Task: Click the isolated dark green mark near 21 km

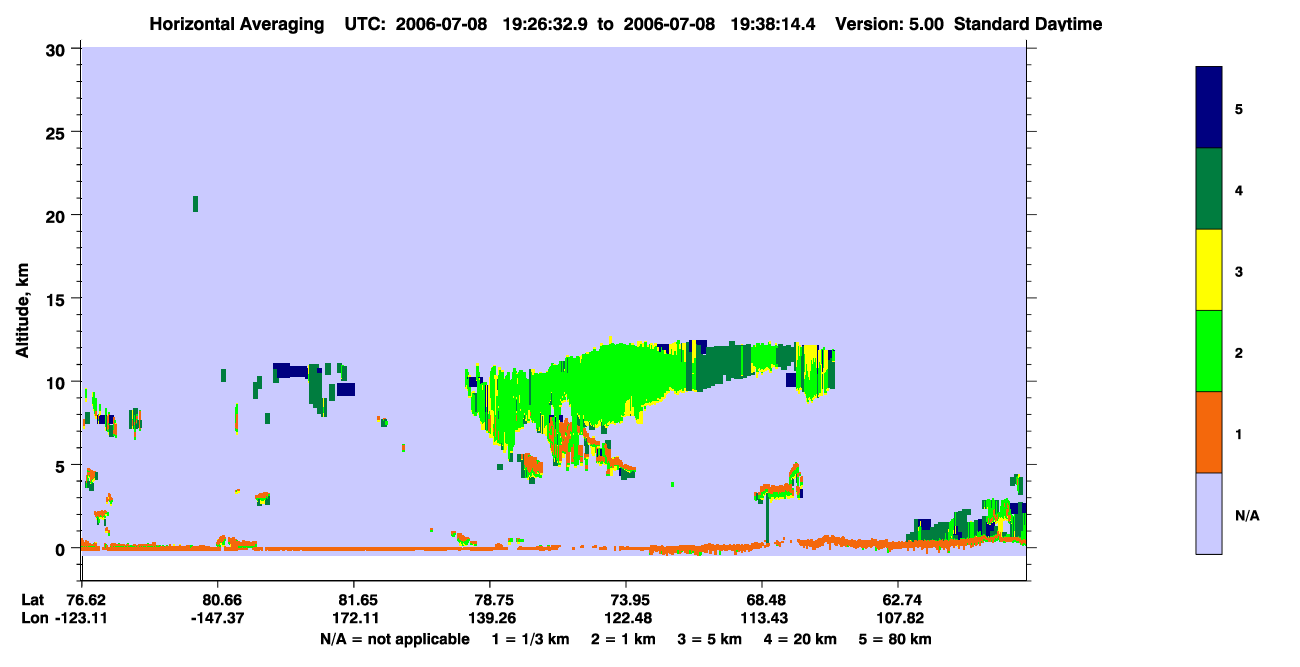Action: click(x=195, y=204)
